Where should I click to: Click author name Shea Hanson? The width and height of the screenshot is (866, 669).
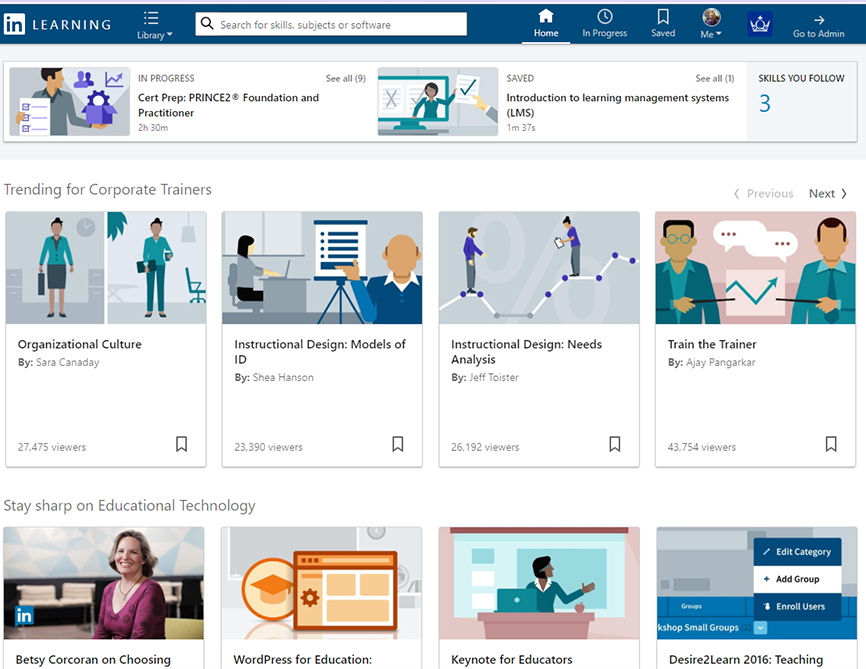point(283,377)
